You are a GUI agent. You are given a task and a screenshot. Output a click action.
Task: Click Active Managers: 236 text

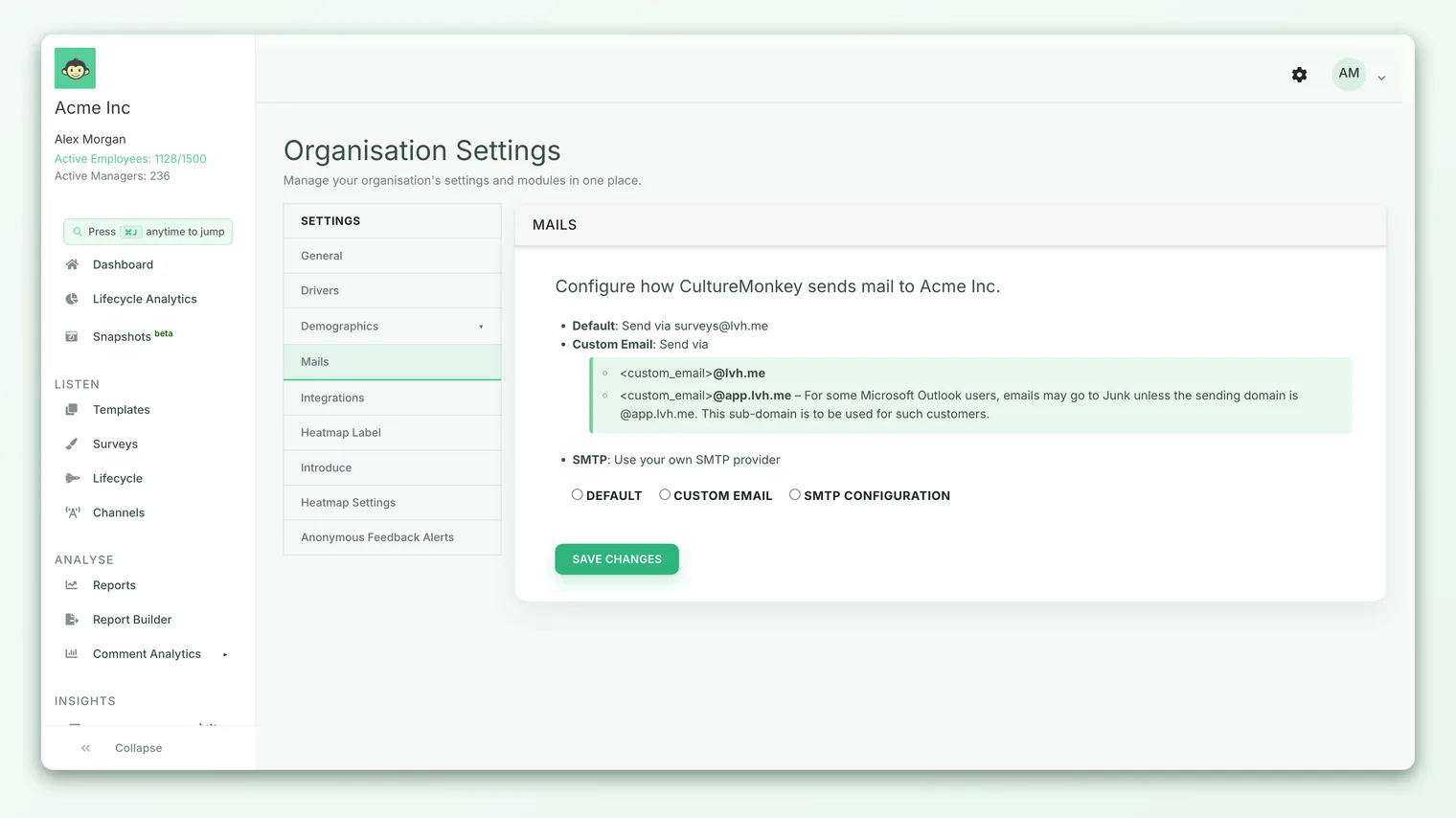[112, 176]
